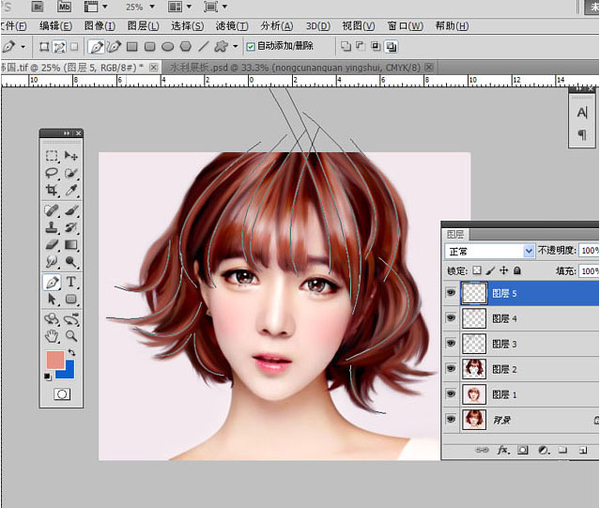Select the Lasso tool in toolbox
This screenshot has height=508, width=600.
click(x=52, y=173)
